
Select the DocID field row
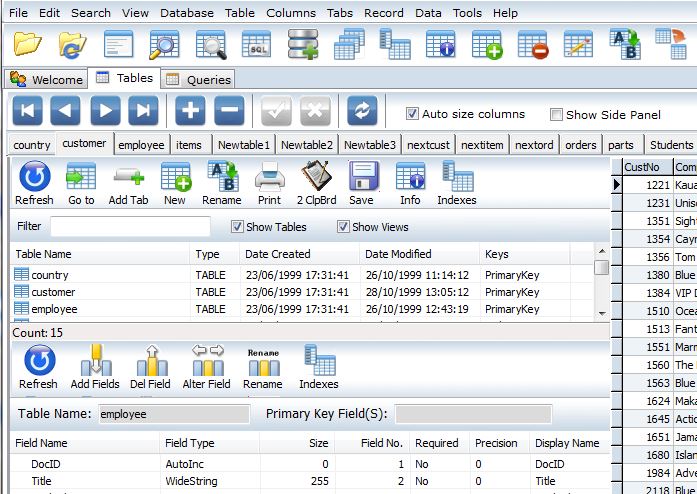(310, 464)
